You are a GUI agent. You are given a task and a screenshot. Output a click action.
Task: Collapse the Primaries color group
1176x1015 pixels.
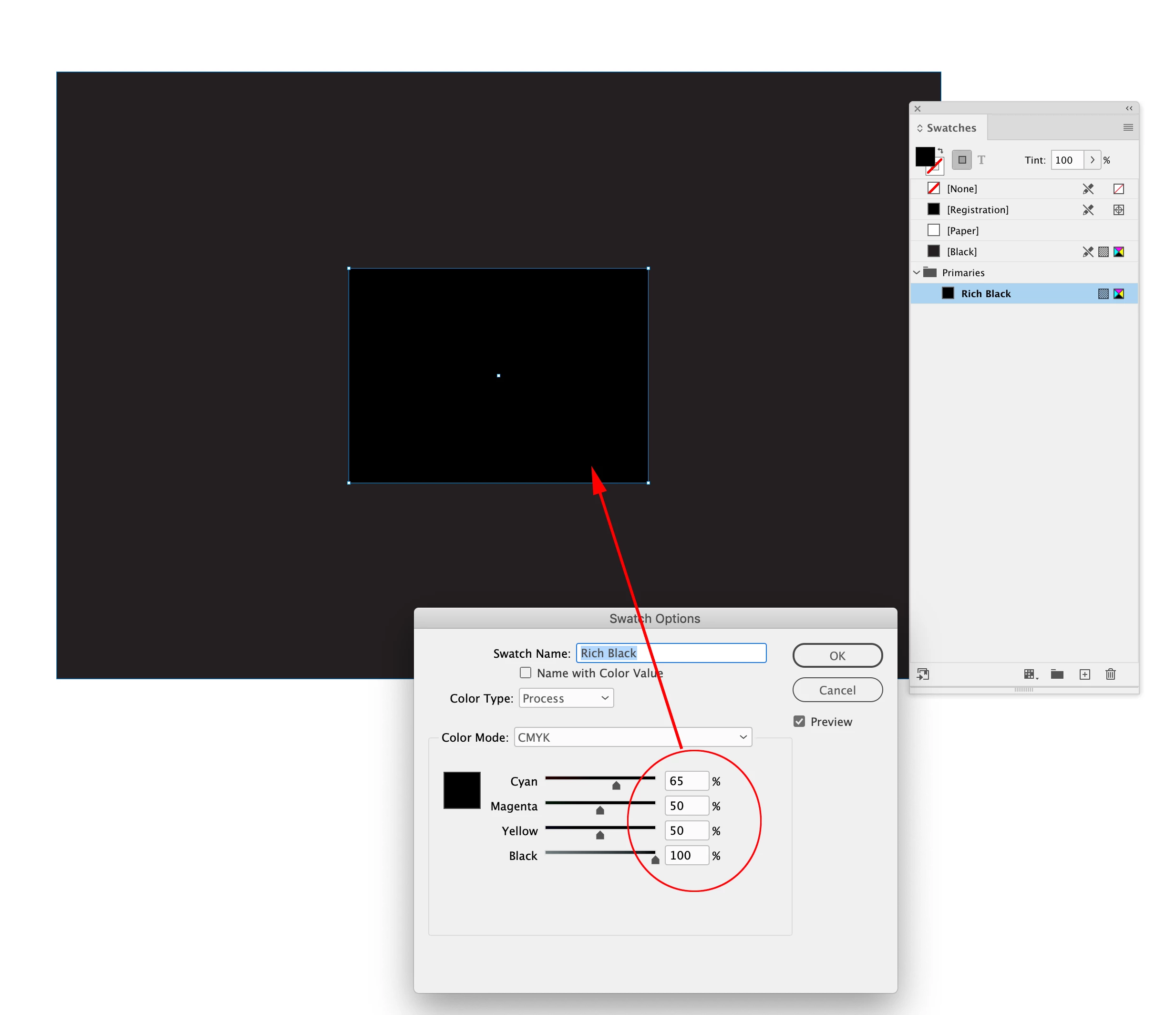coord(917,272)
